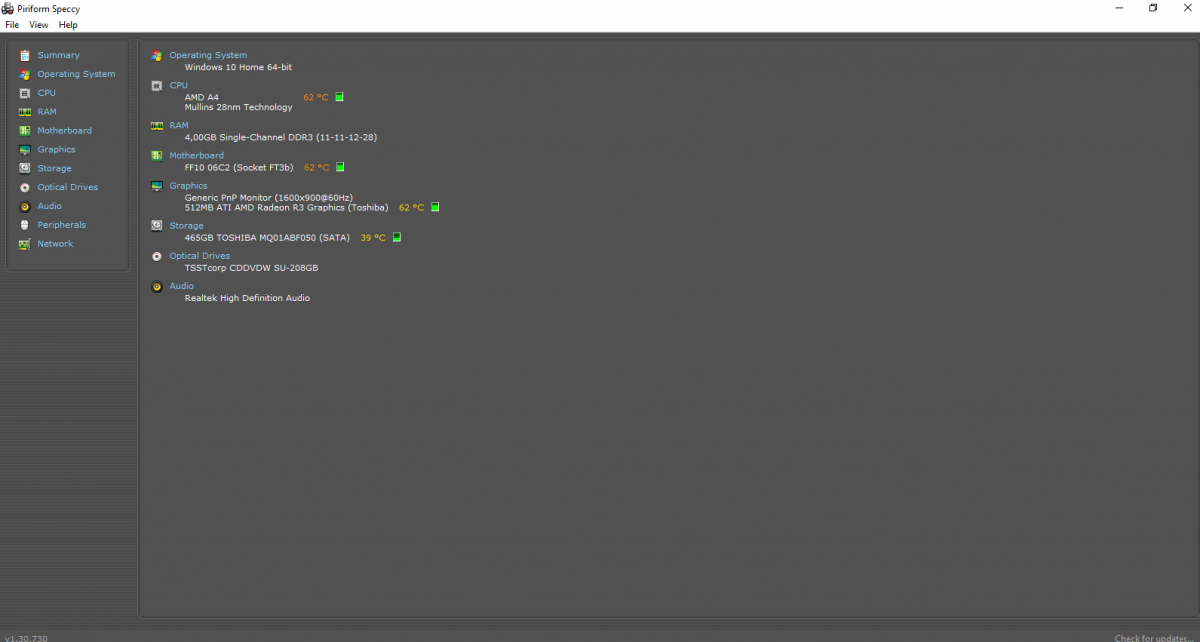Image resolution: width=1200 pixels, height=642 pixels.
Task: Click the green temperature indicator next to Radeon R3
Action: coord(435,207)
